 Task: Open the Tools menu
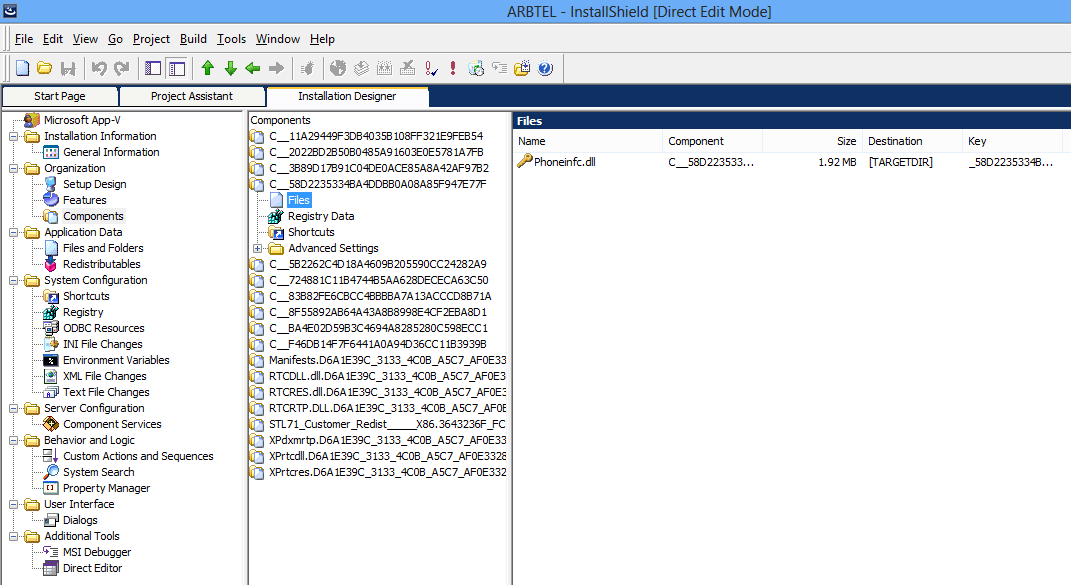(x=231, y=39)
